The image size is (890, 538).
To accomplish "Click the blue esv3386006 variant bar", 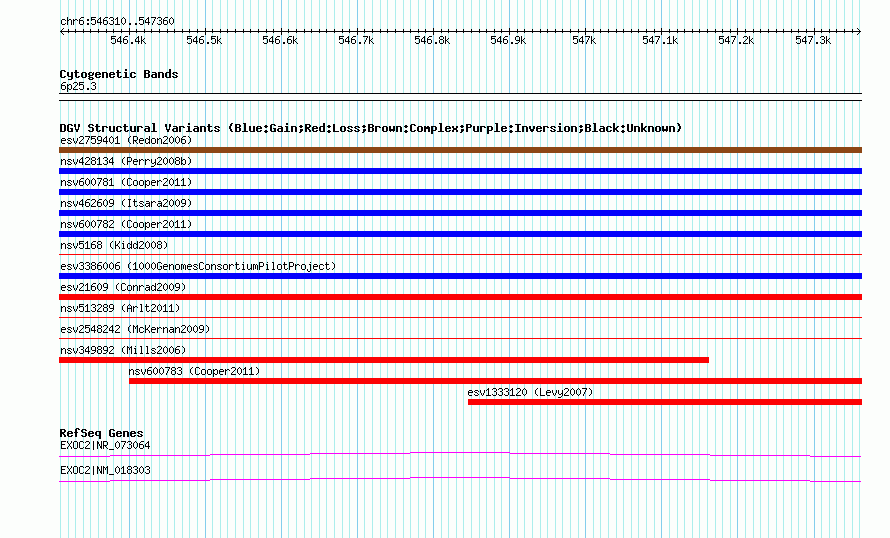I will 460,276.
